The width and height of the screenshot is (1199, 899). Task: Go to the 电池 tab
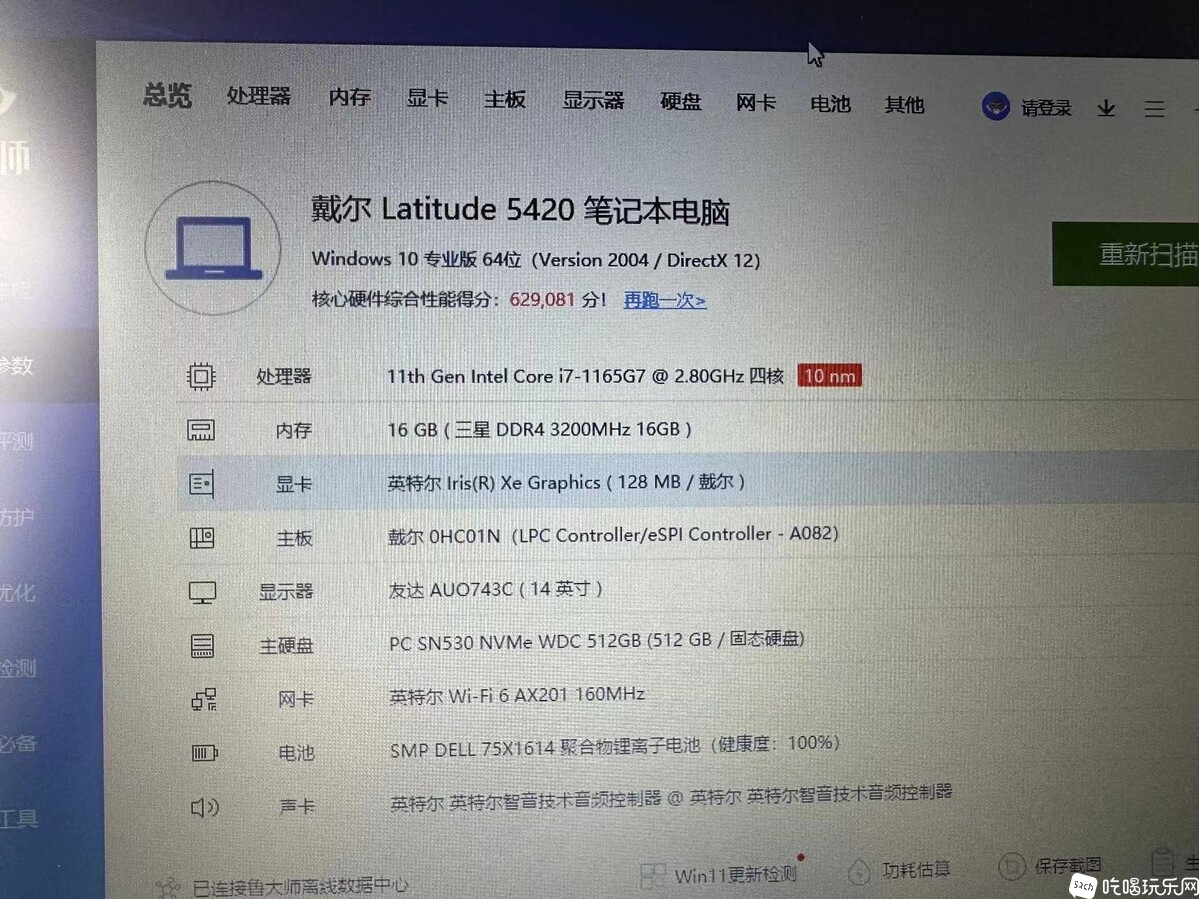click(830, 103)
